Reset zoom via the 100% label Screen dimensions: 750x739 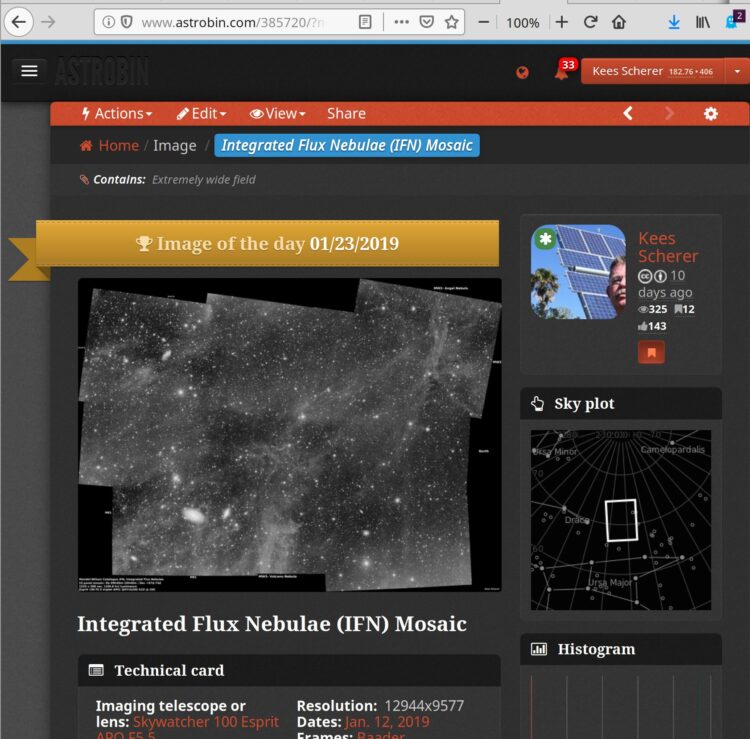pos(522,22)
